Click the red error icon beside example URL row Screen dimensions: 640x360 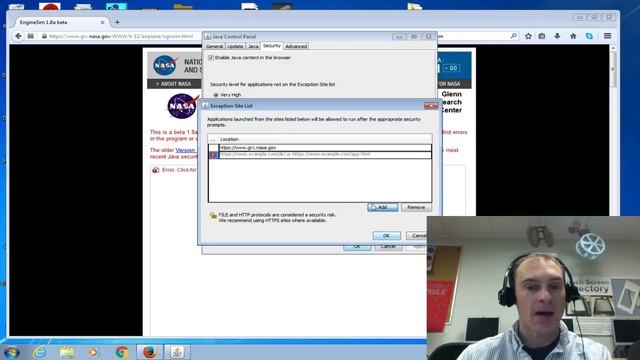tap(213, 155)
